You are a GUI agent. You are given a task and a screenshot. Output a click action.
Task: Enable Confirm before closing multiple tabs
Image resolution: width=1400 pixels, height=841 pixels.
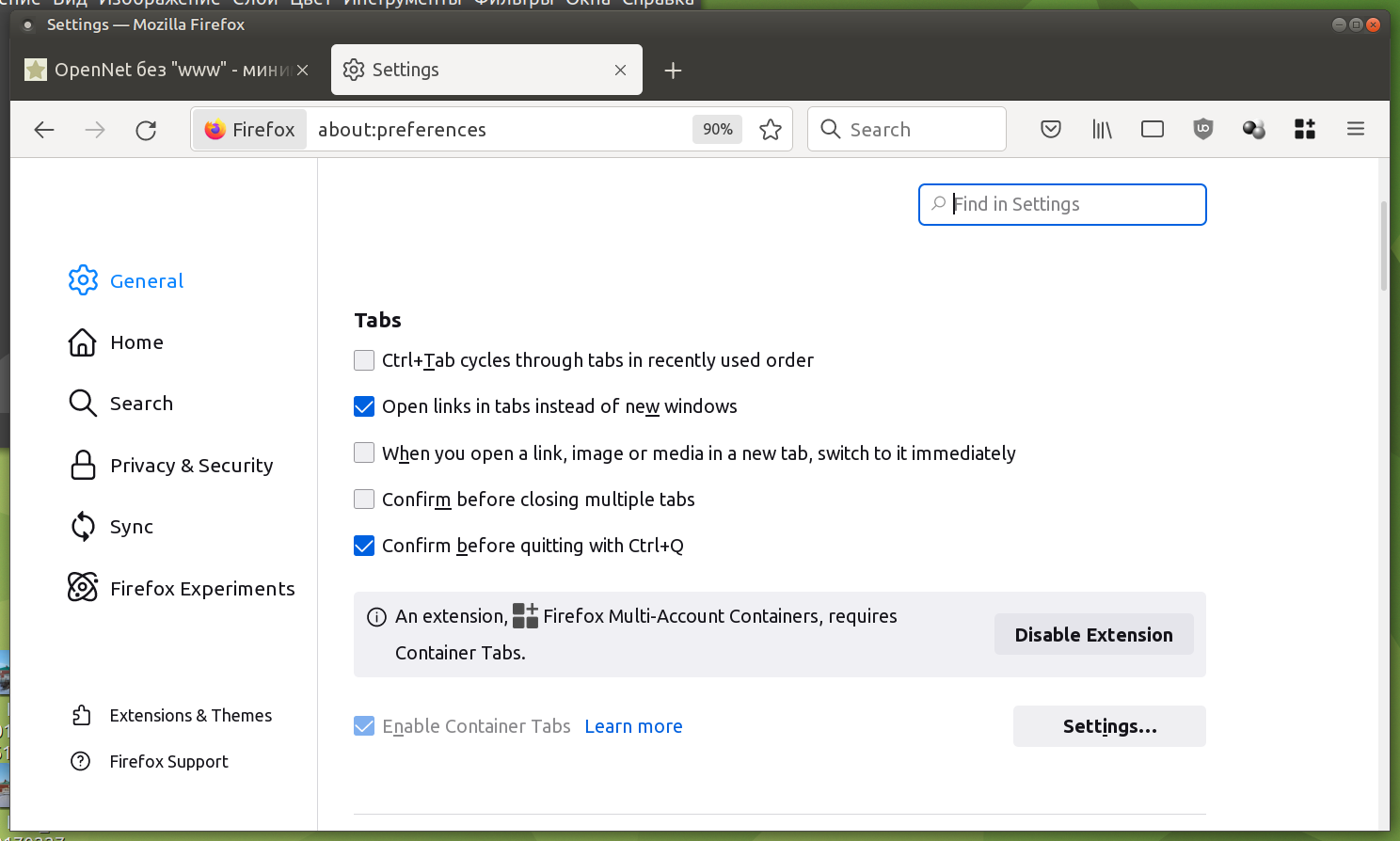pos(364,500)
